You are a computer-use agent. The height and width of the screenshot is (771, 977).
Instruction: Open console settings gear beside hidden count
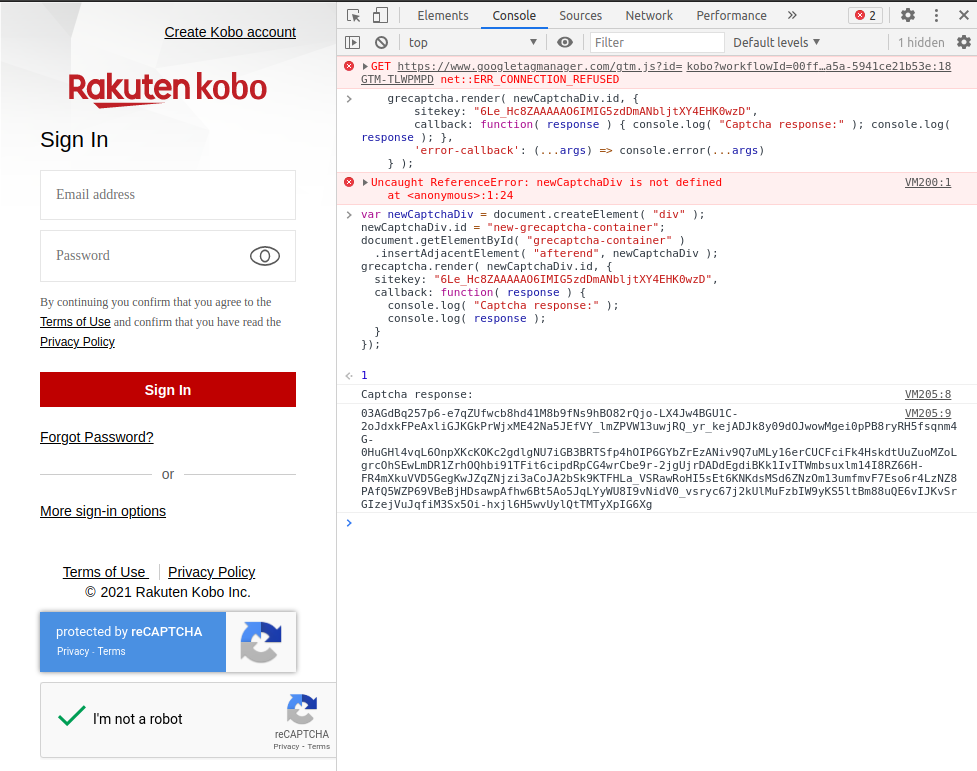pos(964,42)
